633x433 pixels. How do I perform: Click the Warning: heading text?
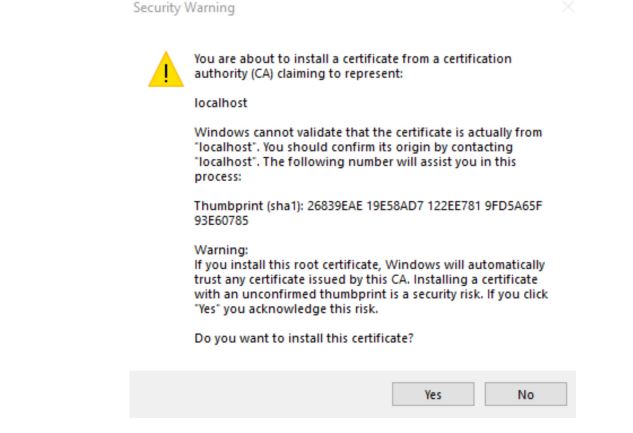221,250
